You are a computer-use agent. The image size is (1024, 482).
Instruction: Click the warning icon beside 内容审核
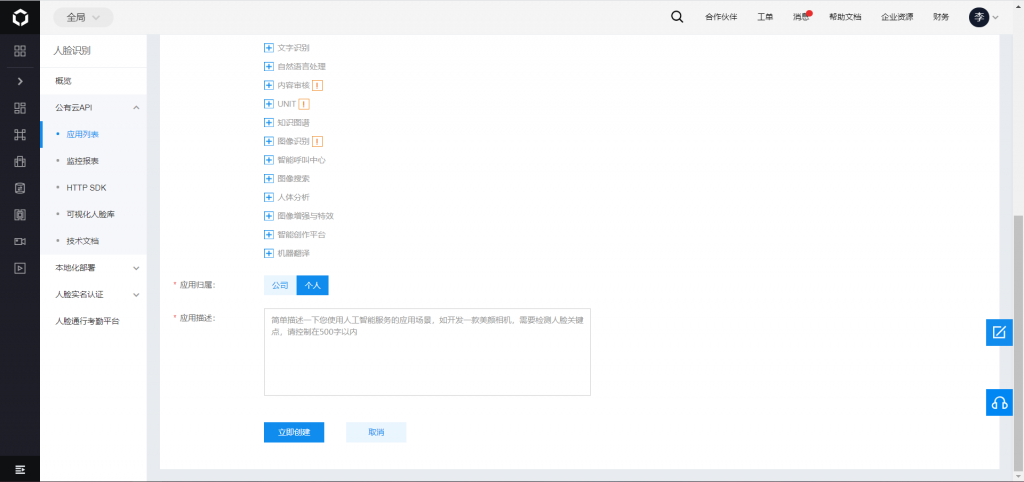(x=317, y=85)
